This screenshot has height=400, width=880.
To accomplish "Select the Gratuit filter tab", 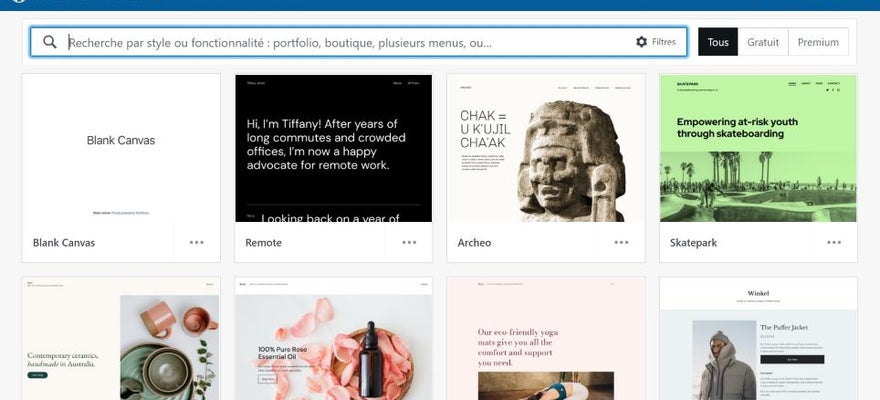I will pos(763,42).
